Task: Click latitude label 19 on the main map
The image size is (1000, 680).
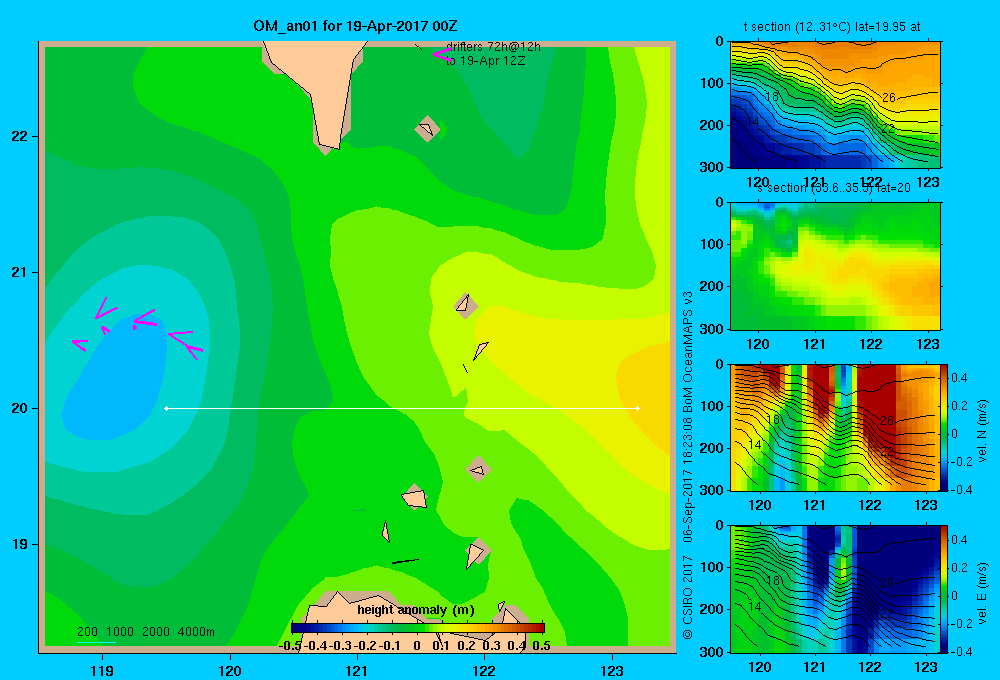Action: coord(20,544)
